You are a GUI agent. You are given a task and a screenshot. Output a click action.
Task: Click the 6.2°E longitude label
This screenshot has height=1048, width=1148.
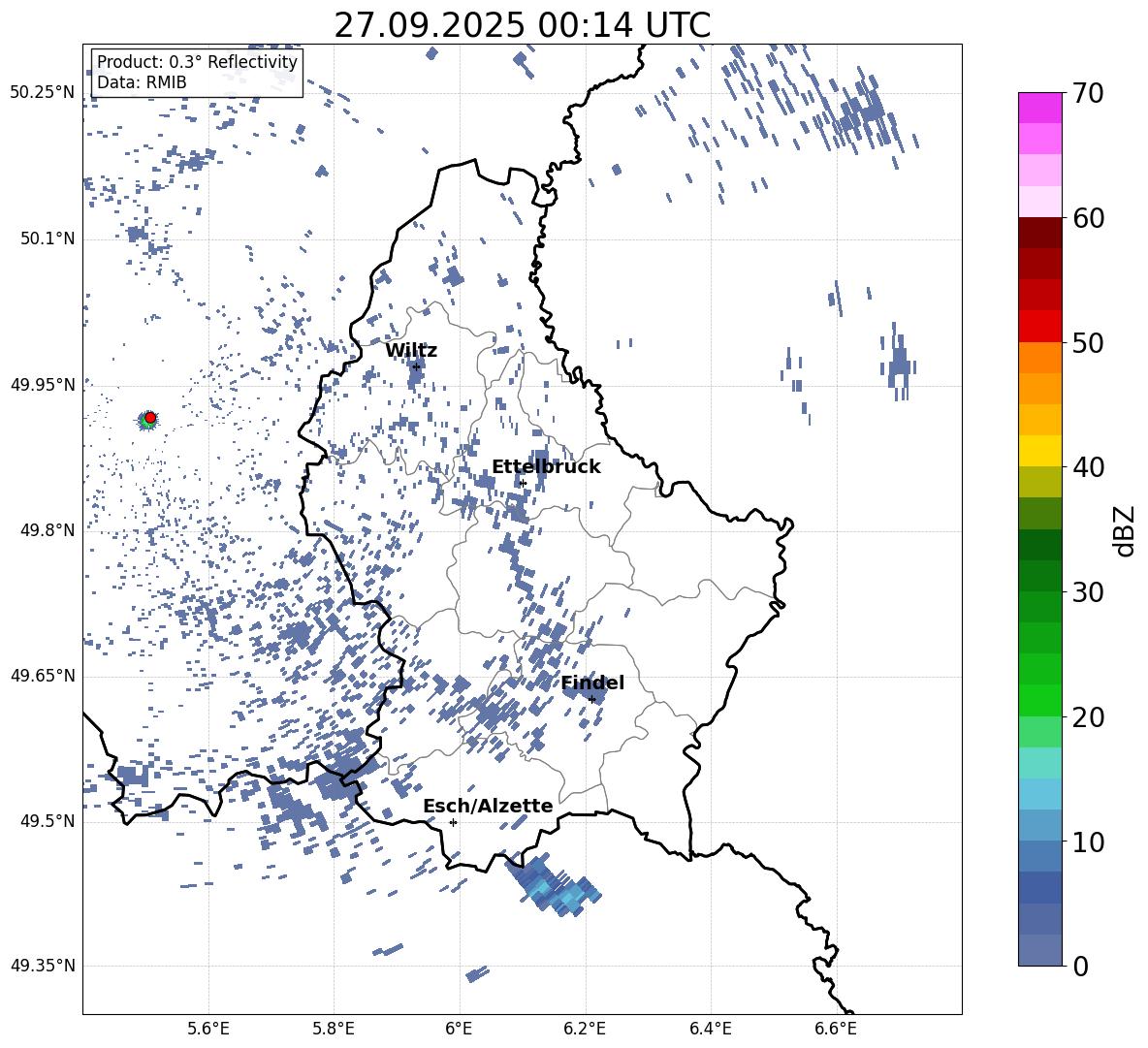point(585,1029)
